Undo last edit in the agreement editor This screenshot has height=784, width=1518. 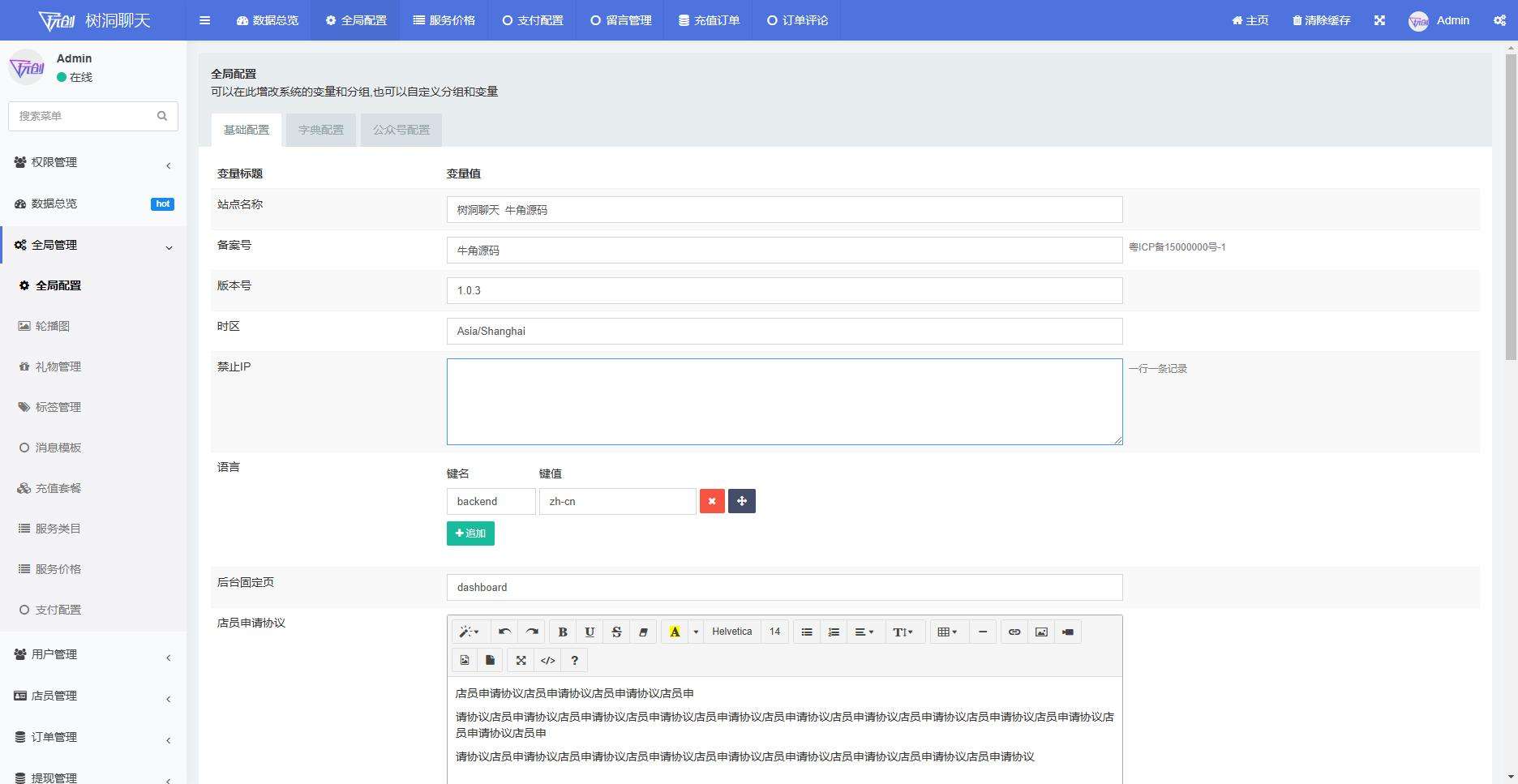(504, 632)
